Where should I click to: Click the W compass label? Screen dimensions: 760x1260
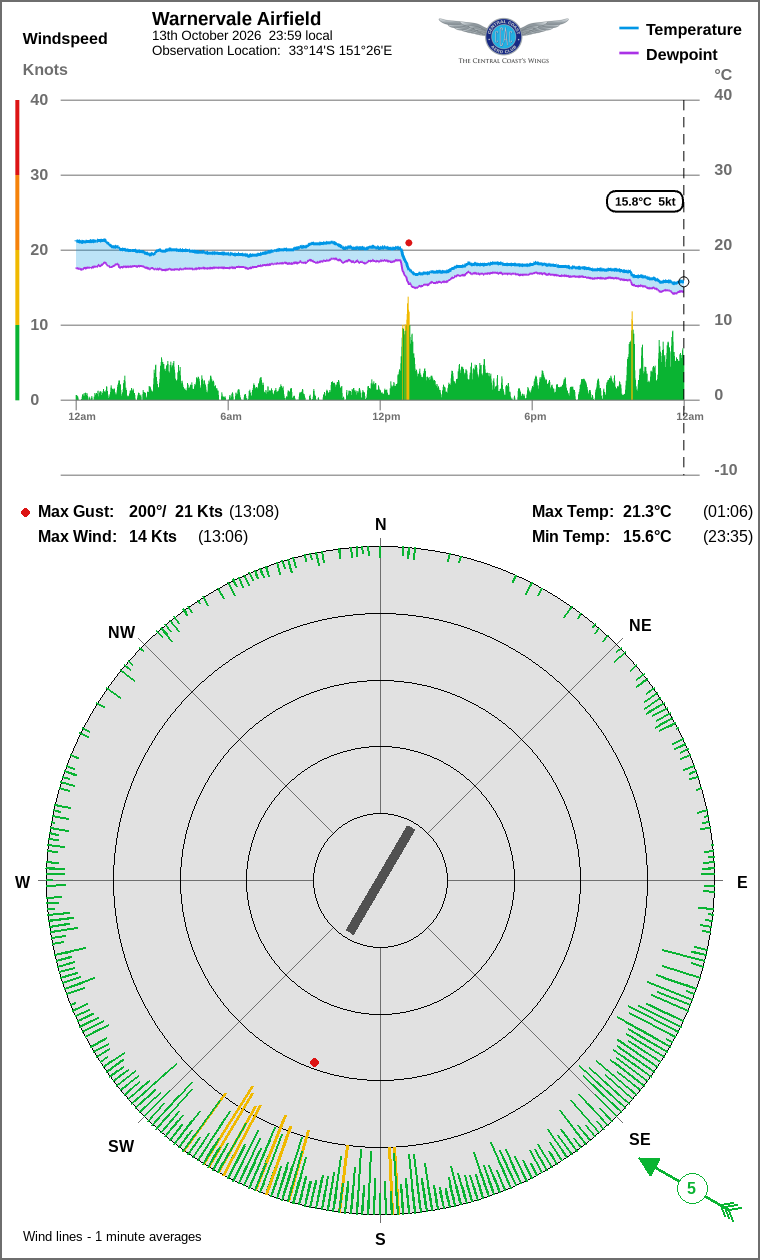point(22,882)
